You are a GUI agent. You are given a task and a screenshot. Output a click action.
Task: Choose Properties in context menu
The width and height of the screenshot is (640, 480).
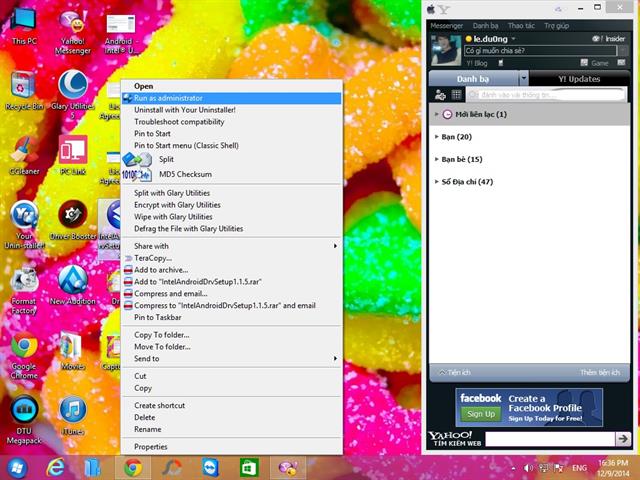(x=231, y=447)
